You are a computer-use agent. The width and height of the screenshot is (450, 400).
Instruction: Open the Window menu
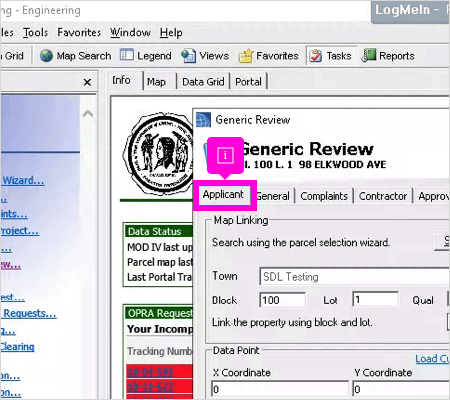(130, 33)
